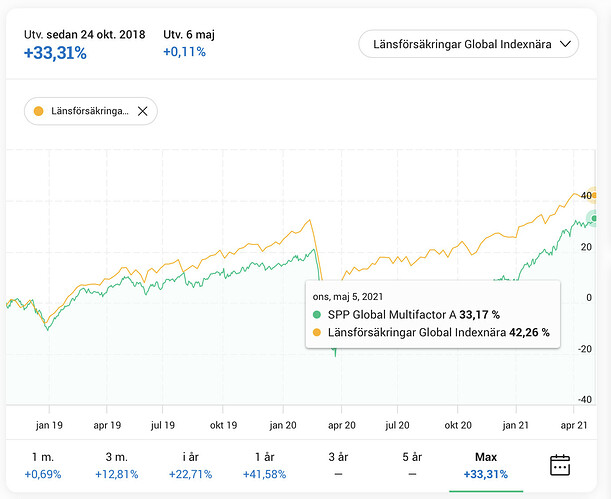The width and height of the screenshot is (611, 499).
Task: Click the dropdown chevron arrow
Action: click(565, 44)
